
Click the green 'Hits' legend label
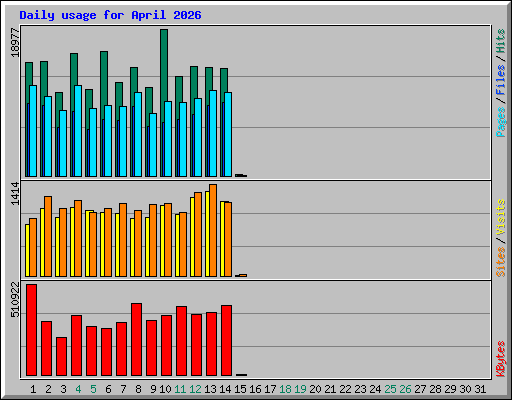[500, 42]
